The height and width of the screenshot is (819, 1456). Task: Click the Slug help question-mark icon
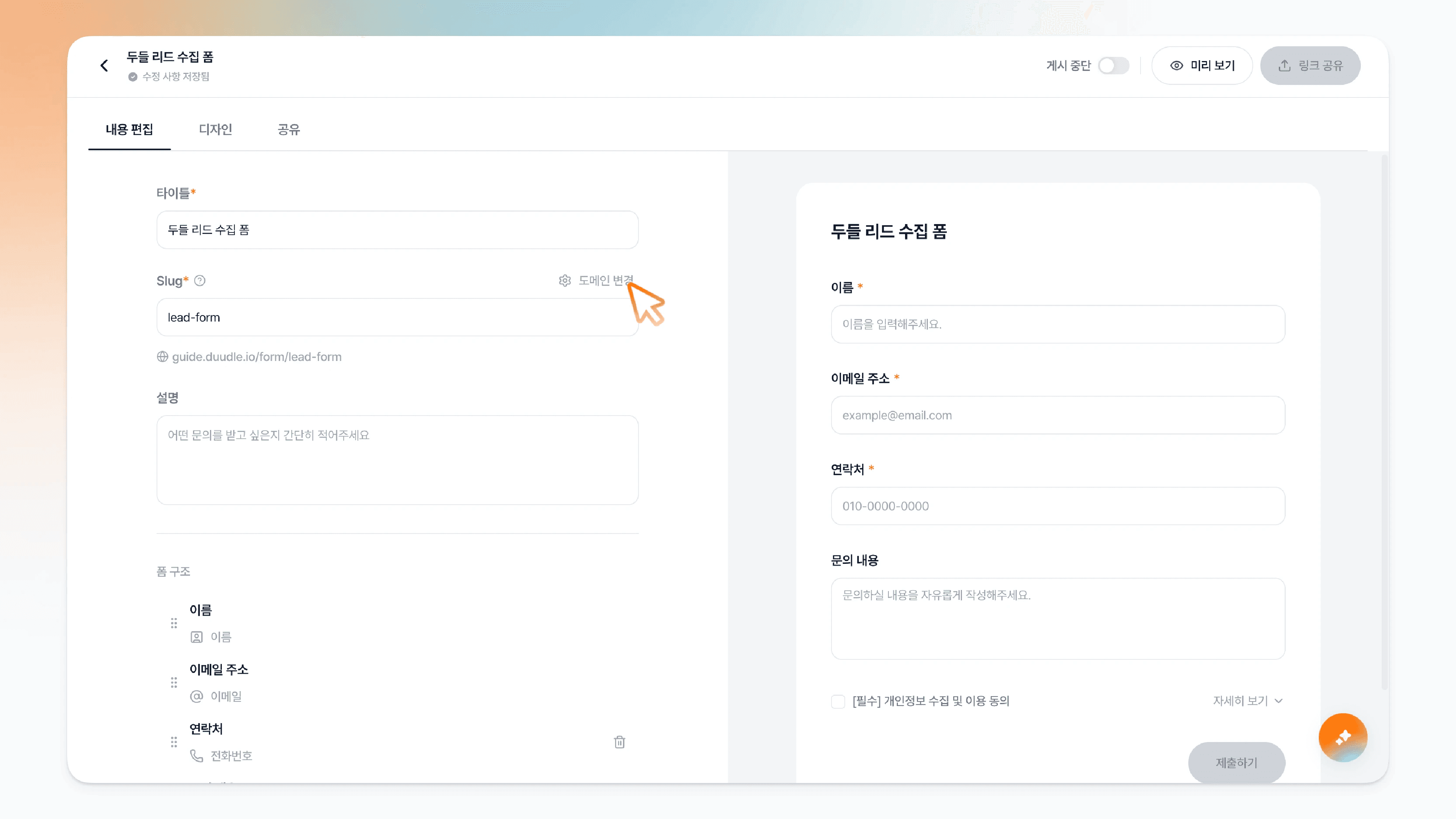click(199, 280)
